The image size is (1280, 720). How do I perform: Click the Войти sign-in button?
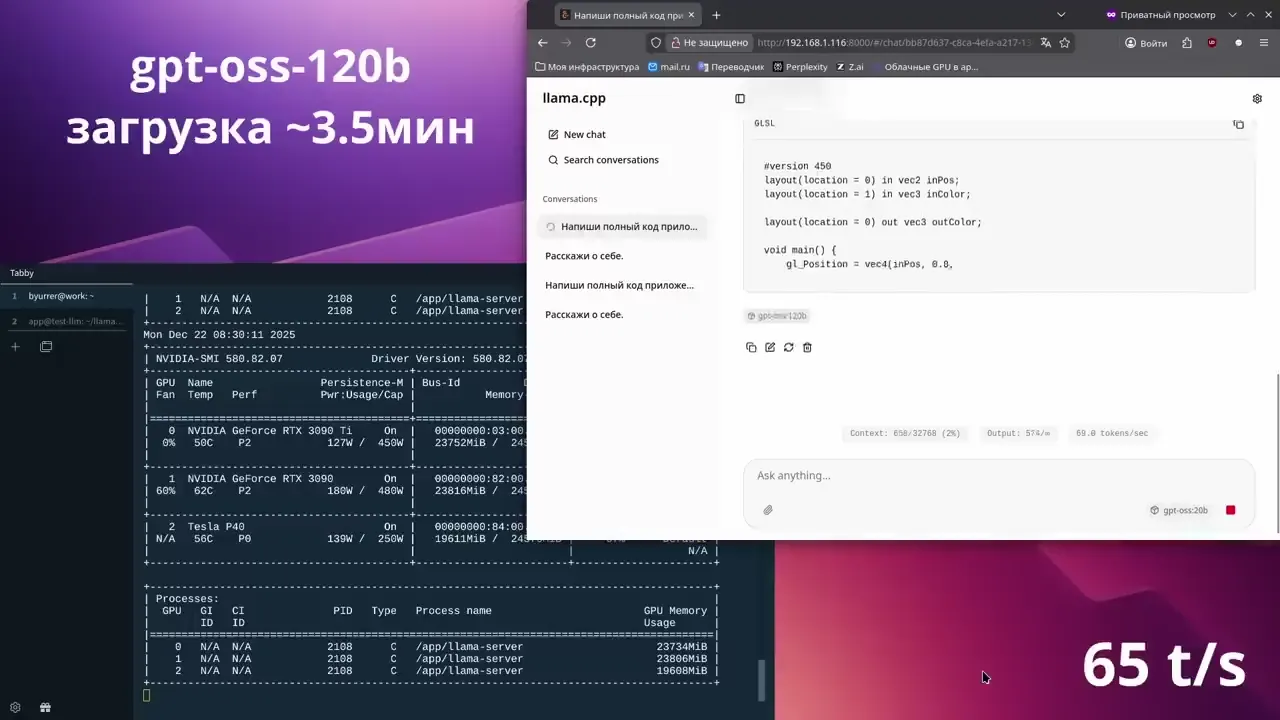point(1146,43)
